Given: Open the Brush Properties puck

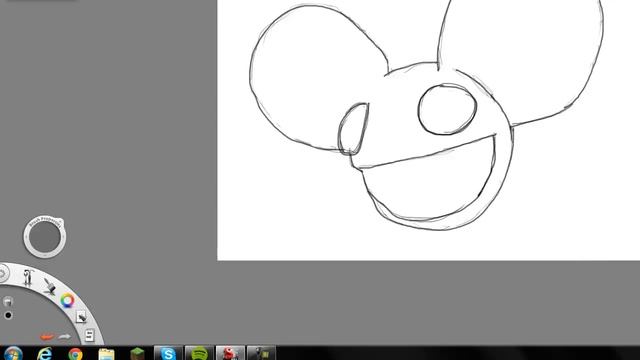Looking at the screenshot, I should coord(44,237).
